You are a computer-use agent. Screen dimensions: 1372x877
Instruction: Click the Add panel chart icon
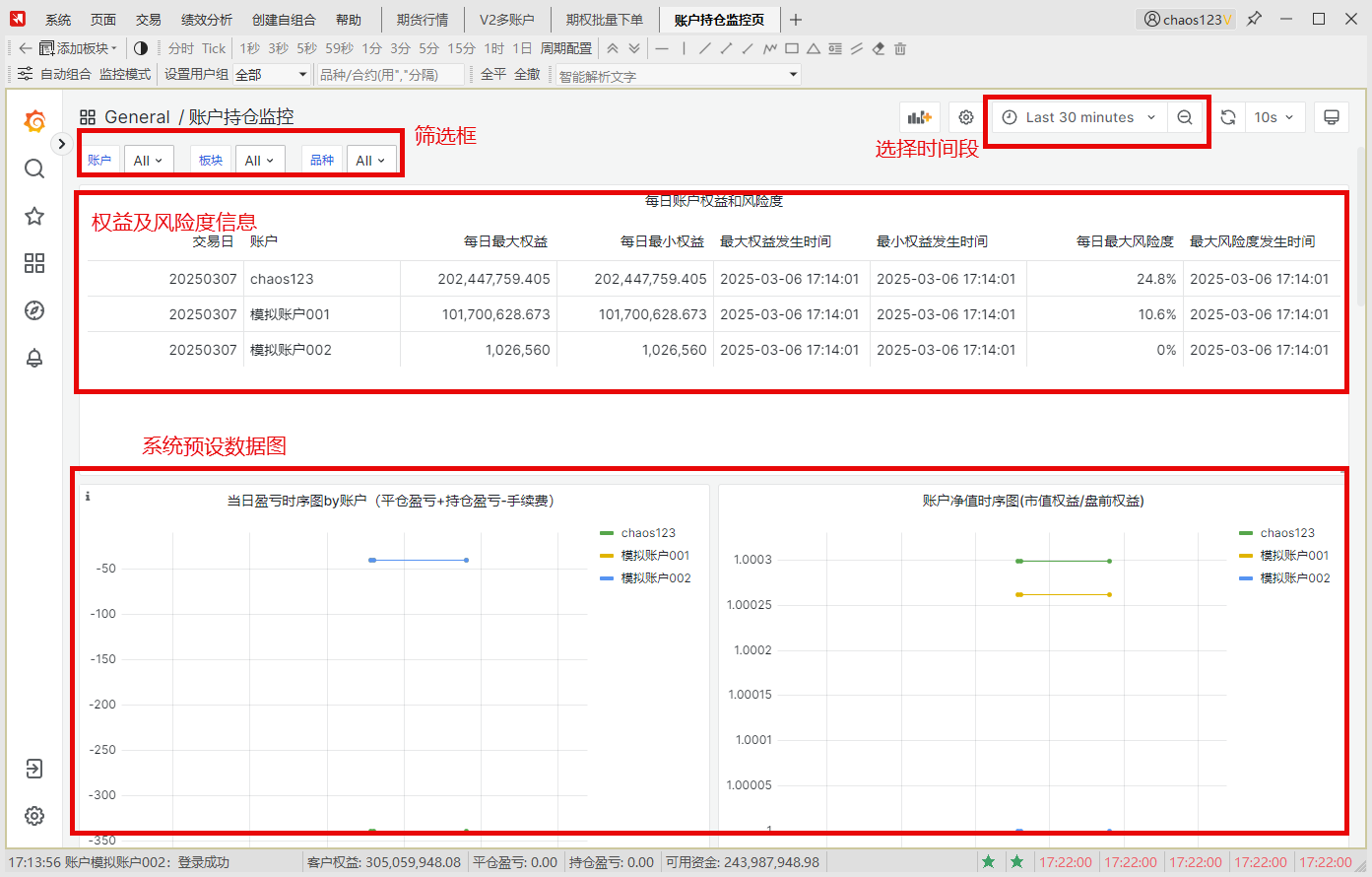click(x=920, y=117)
